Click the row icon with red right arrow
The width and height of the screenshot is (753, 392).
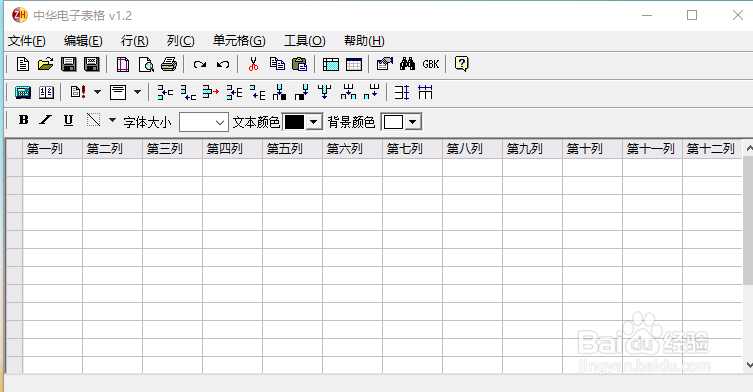click(211, 92)
